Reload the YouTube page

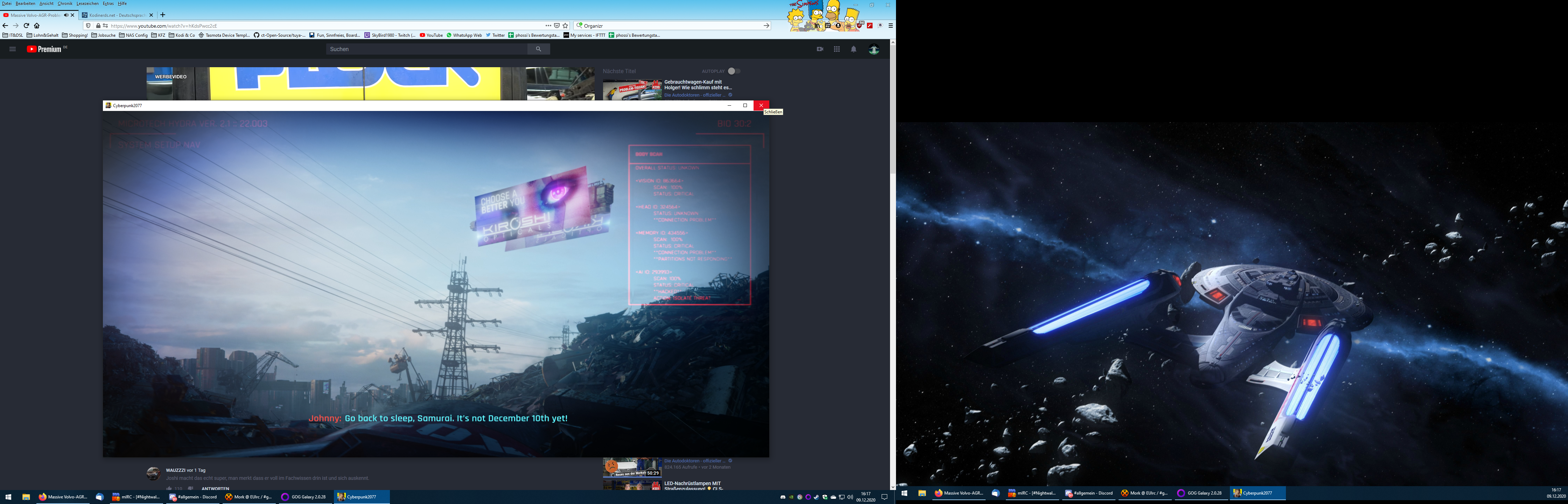tap(26, 26)
